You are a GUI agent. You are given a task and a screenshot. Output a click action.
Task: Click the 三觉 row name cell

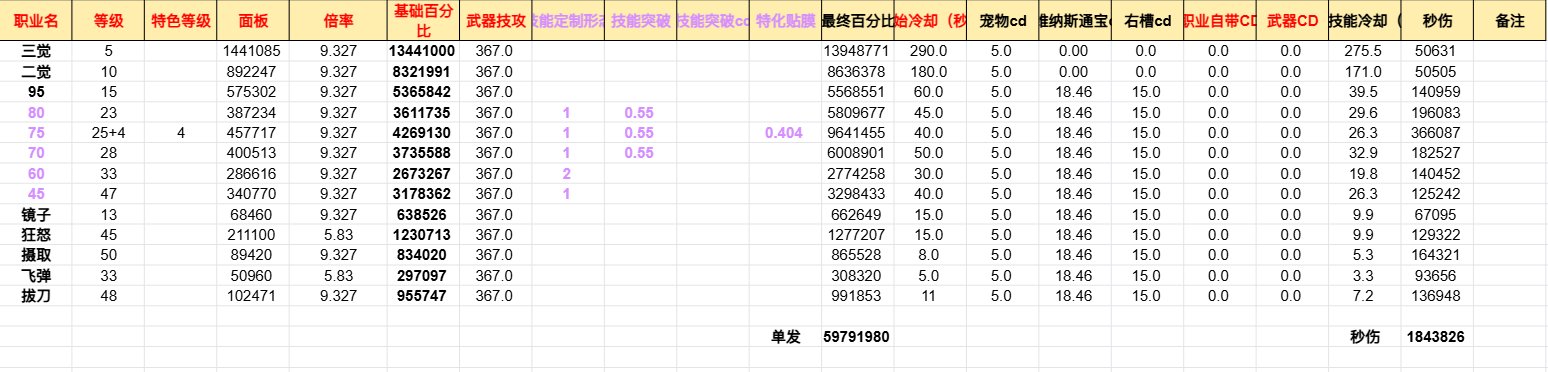[36, 50]
